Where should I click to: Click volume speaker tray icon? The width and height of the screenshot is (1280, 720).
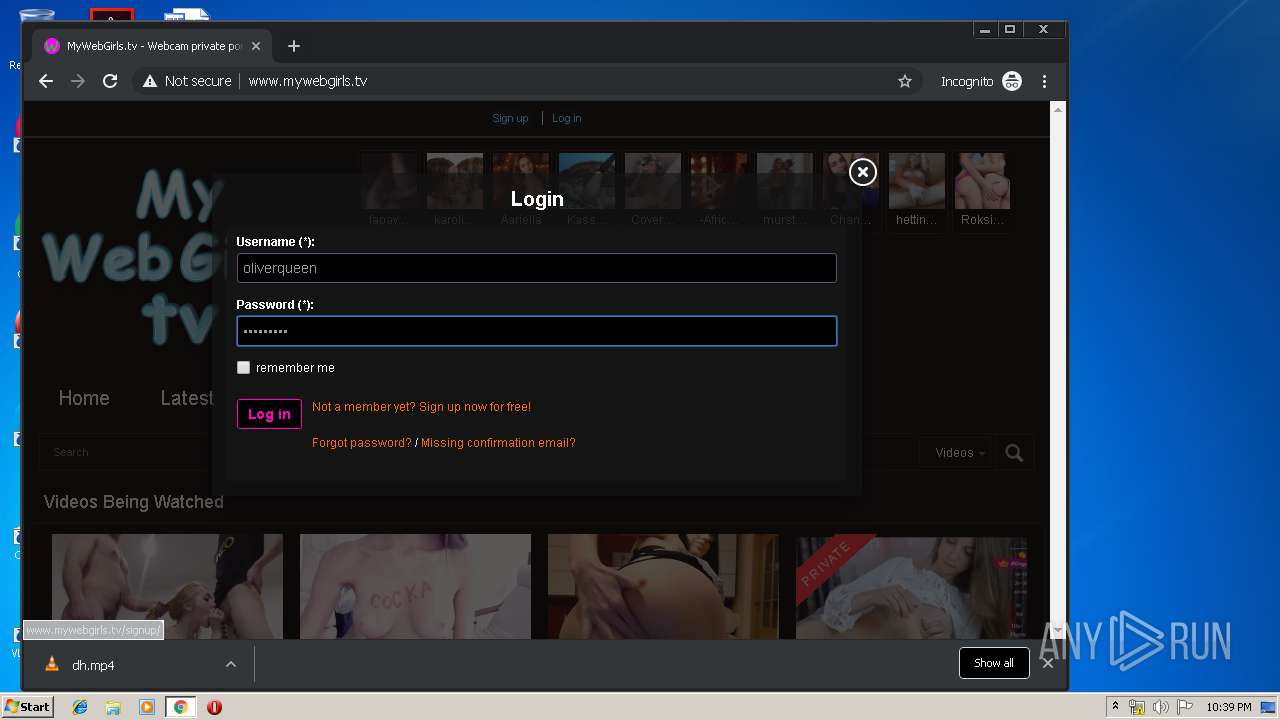point(1161,707)
